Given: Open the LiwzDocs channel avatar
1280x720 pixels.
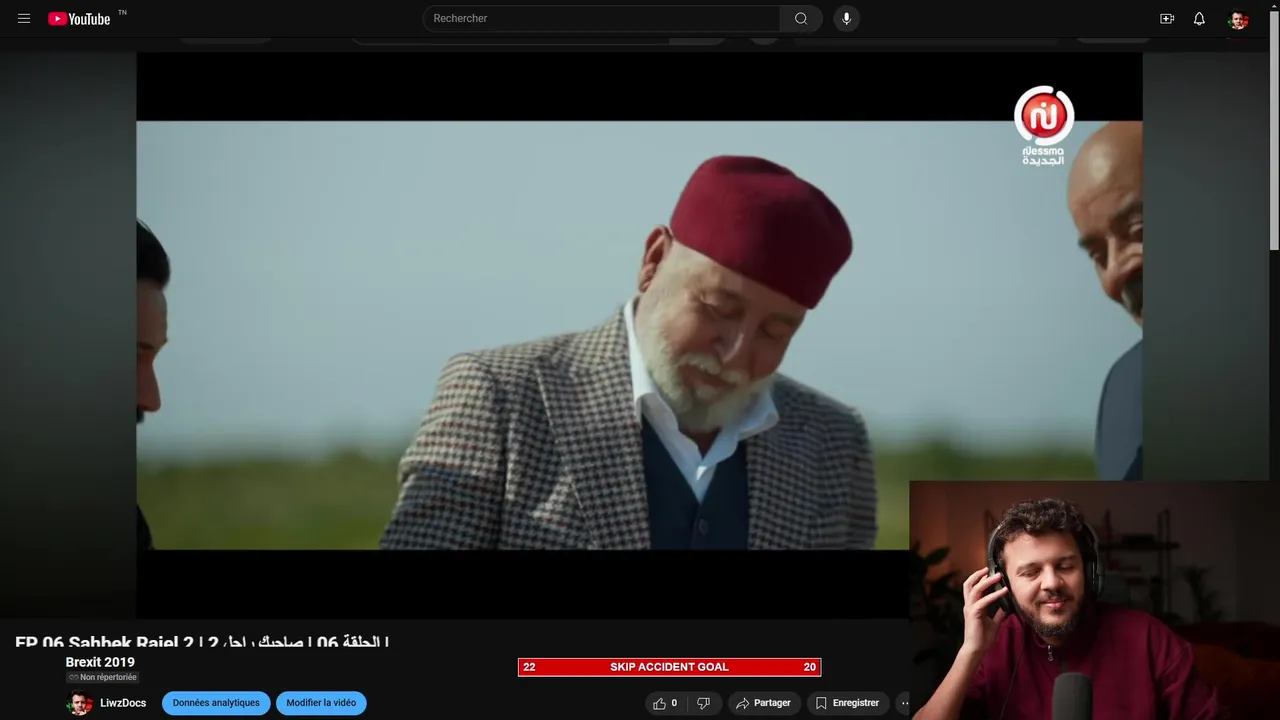Looking at the screenshot, I should click(x=79, y=703).
